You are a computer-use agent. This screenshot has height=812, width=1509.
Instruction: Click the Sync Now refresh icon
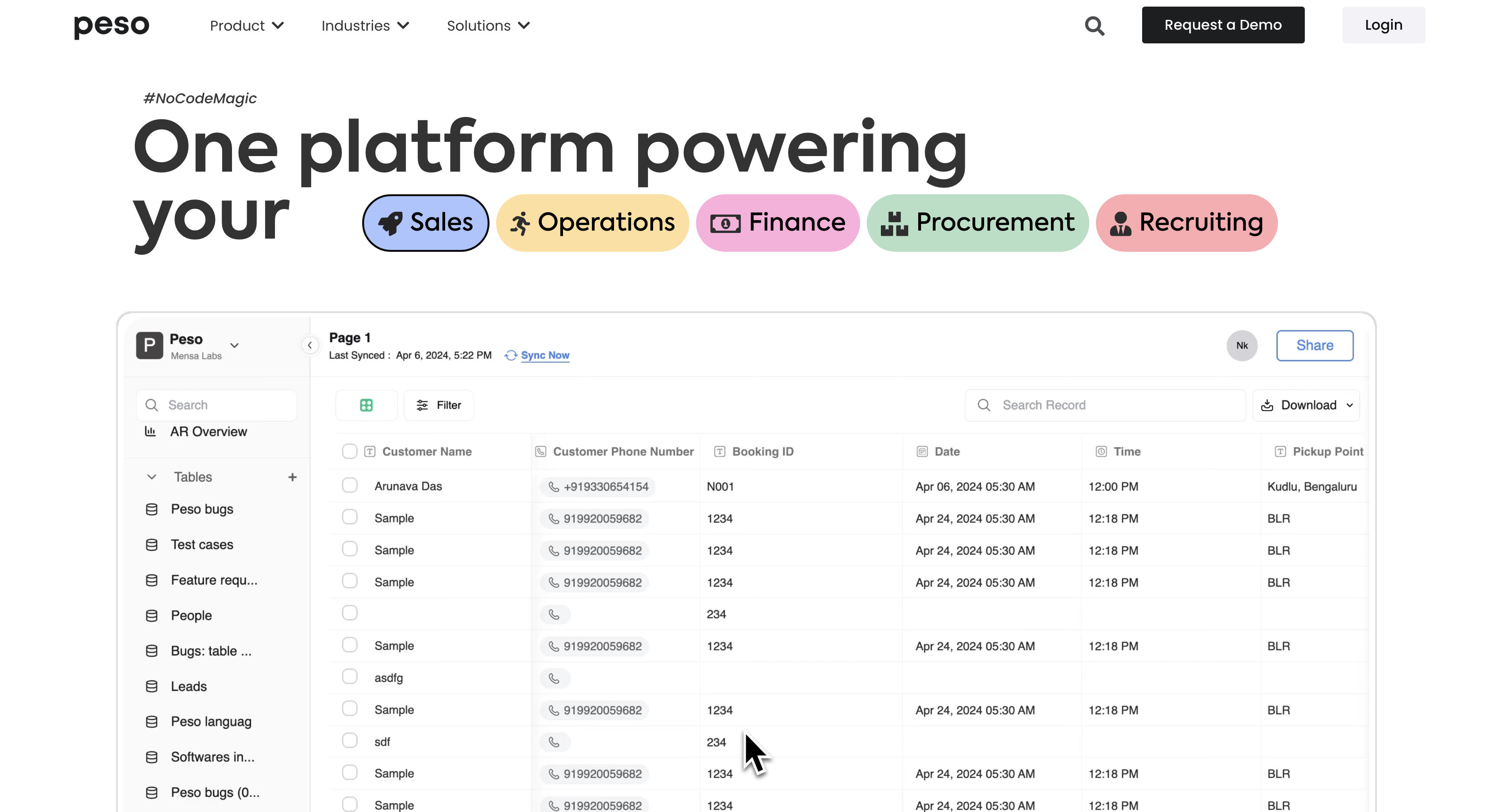click(x=511, y=356)
